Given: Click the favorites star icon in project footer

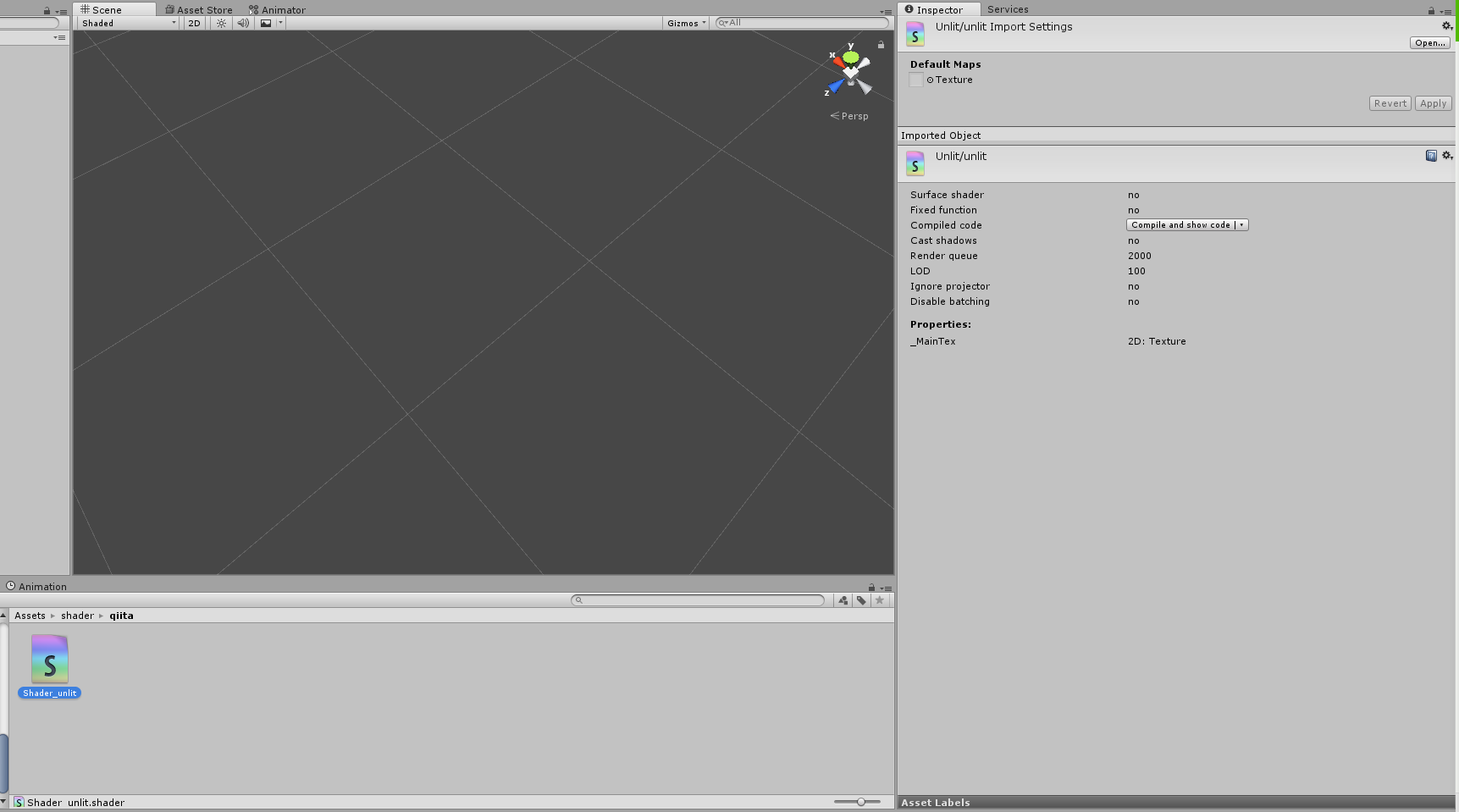Looking at the screenshot, I should click(x=880, y=599).
